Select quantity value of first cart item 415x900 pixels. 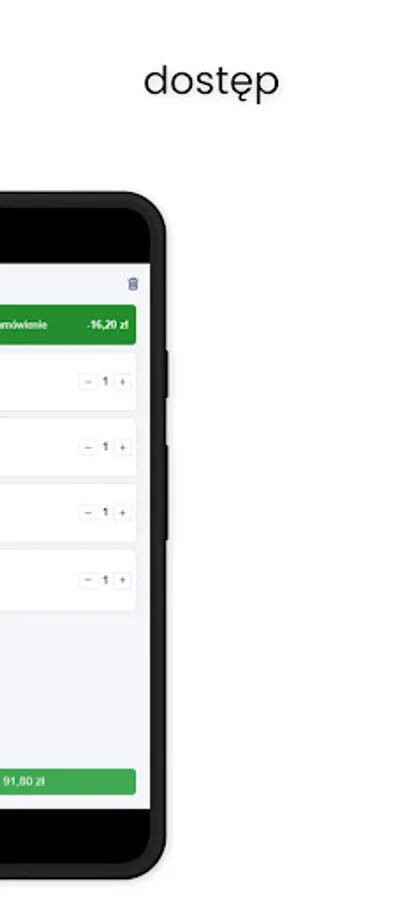point(105,381)
